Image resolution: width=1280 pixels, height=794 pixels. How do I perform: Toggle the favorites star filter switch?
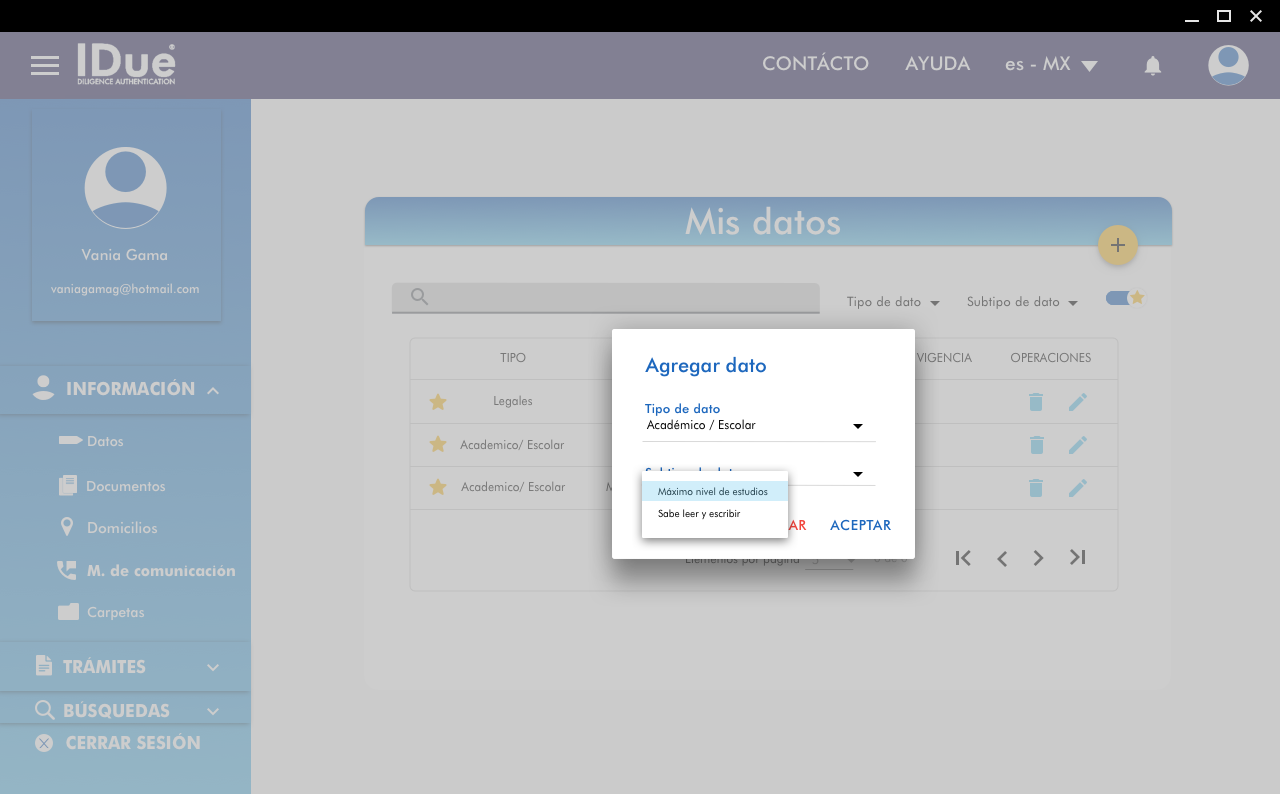pyautogui.click(x=1124, y=298)
